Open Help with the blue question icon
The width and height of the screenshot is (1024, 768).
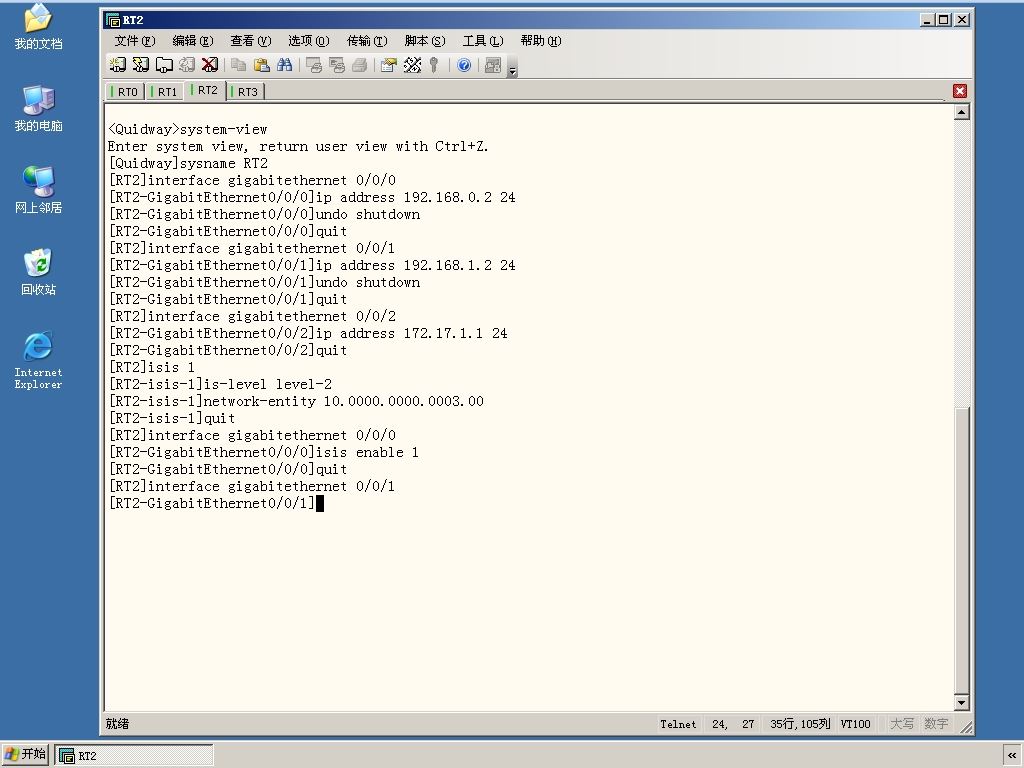pos(464,65)
